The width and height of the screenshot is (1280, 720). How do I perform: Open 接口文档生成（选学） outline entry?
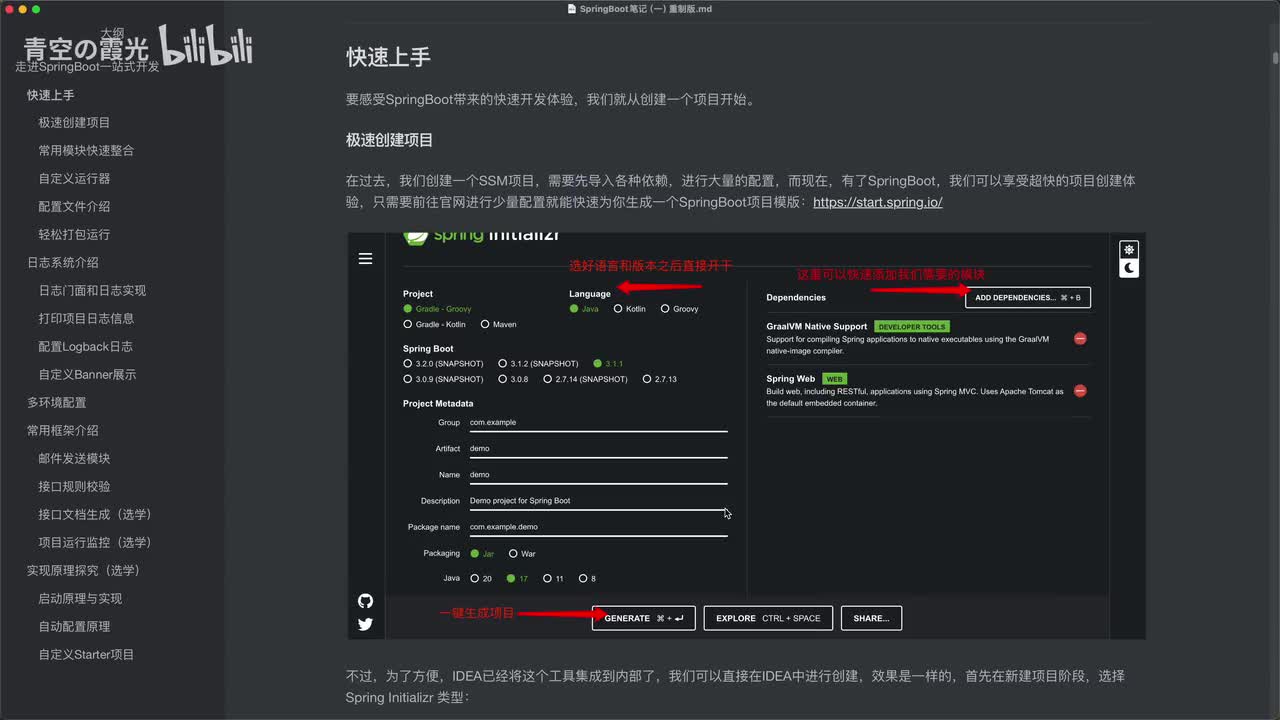click(95, 515)
